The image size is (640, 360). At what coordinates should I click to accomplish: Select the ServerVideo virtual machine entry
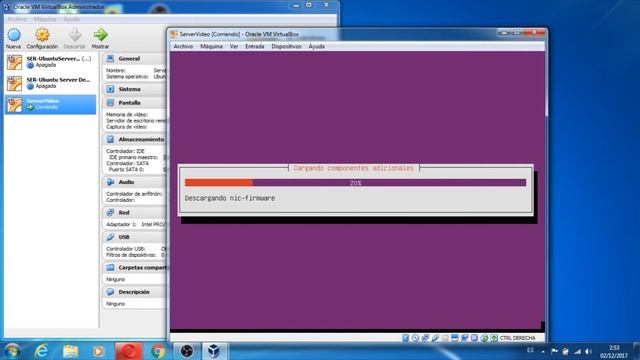tap(51, 104)
